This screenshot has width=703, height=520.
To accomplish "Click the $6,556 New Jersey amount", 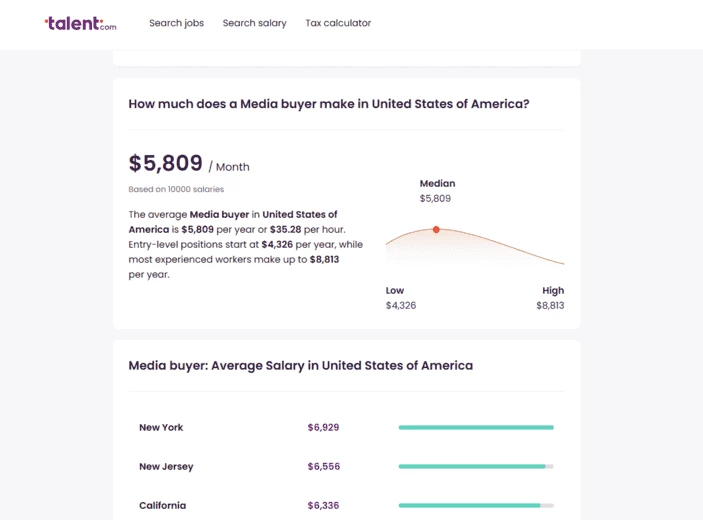I will [323, 466].
